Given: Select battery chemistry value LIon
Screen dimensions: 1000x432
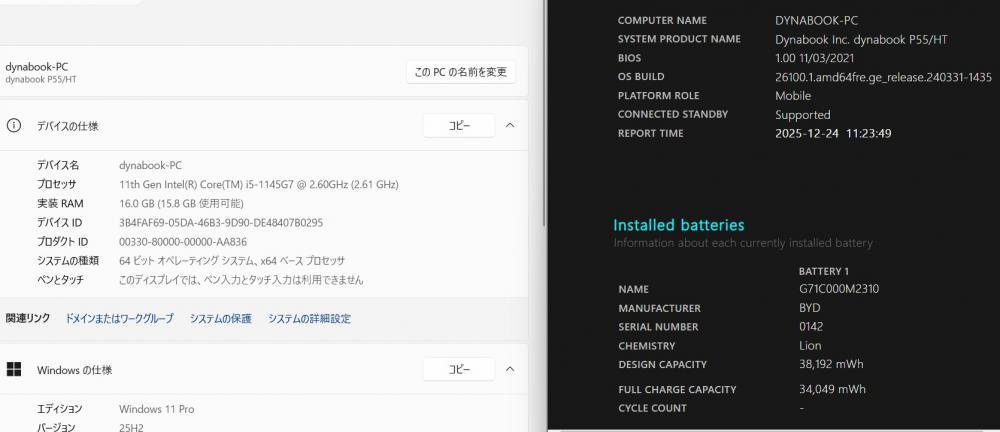Looking at the screenshot, I should (810, 346).
